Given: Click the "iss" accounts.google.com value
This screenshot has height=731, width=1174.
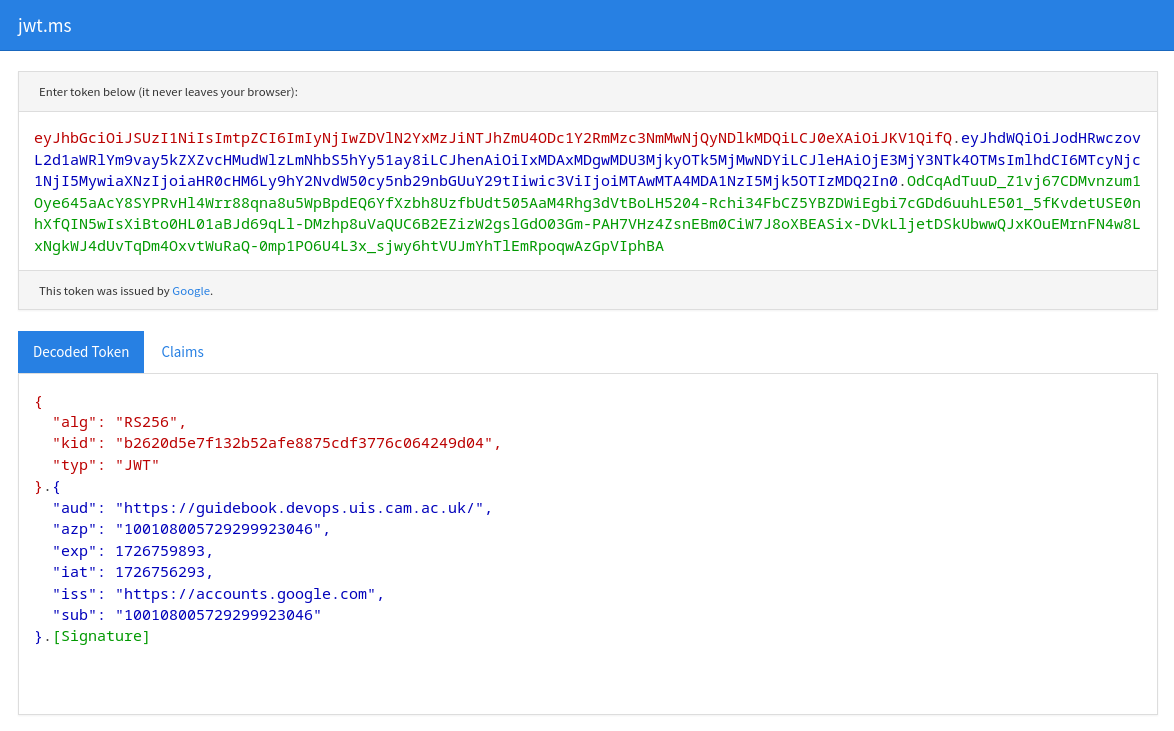Looking at the screenshot, I should point(247,594).
